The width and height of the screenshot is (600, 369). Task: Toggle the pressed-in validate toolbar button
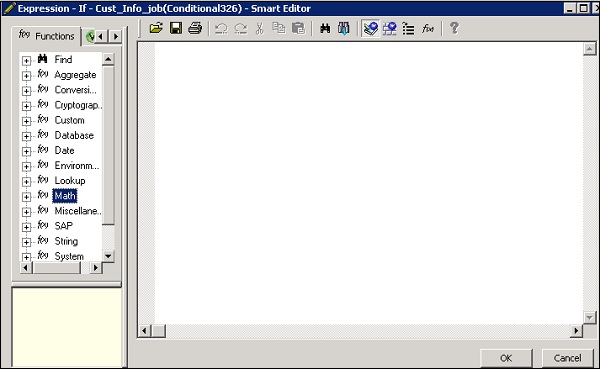(370, 28)
